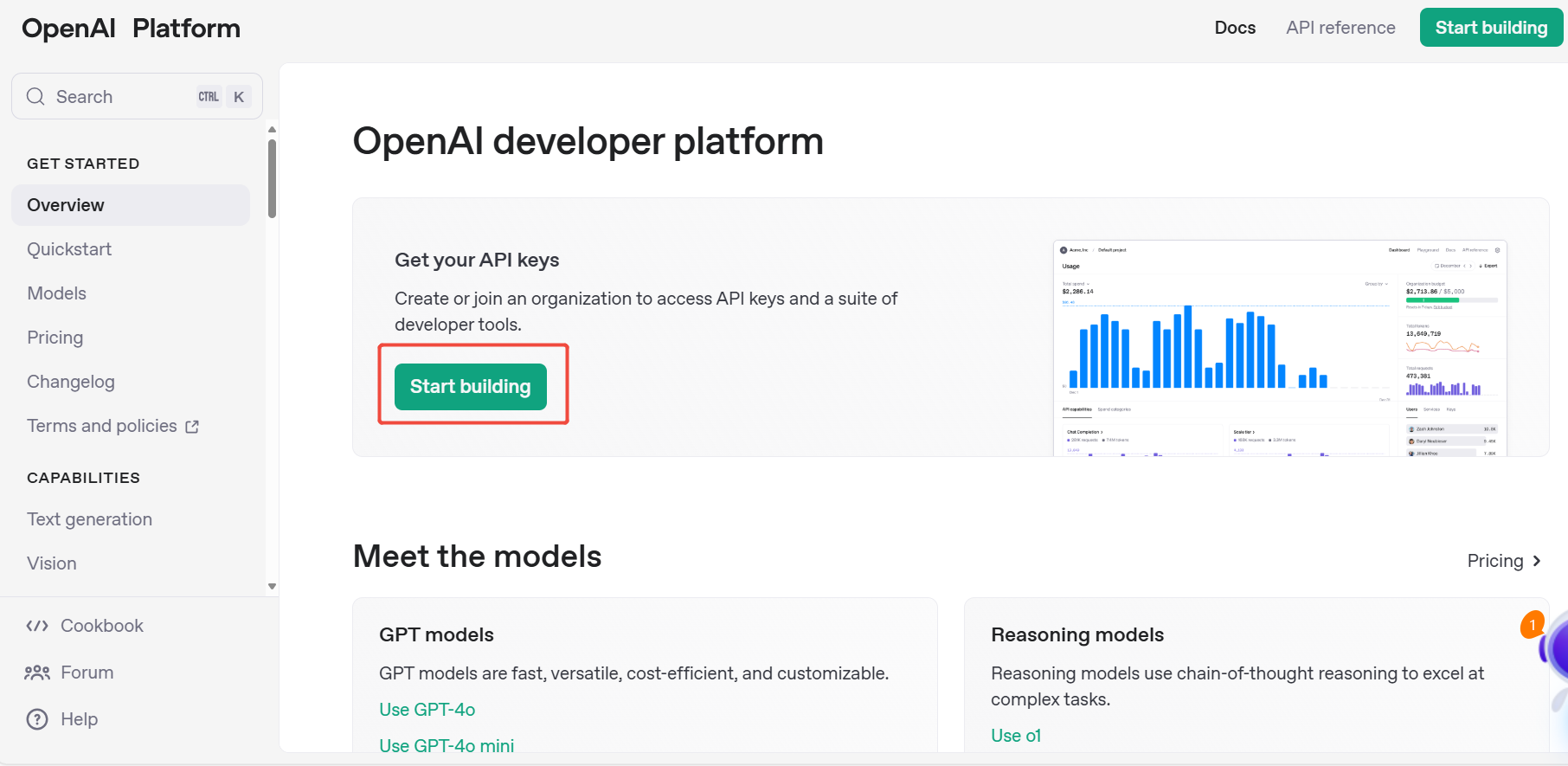Click the chevron arrow next to Pricing
1568x766 pixels.
(x=1537, y=561)
